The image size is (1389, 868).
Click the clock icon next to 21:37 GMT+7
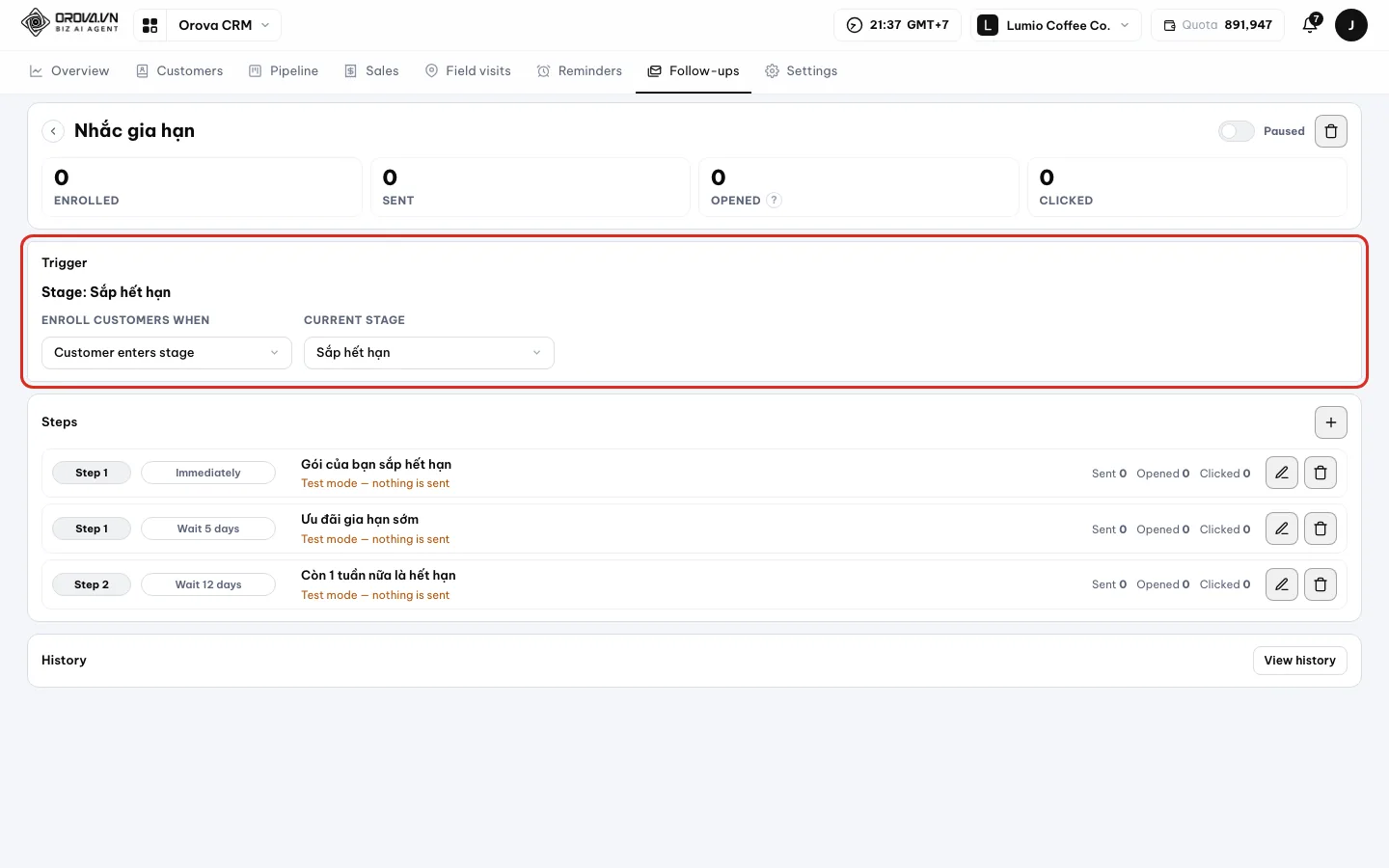tap(855, 25)
